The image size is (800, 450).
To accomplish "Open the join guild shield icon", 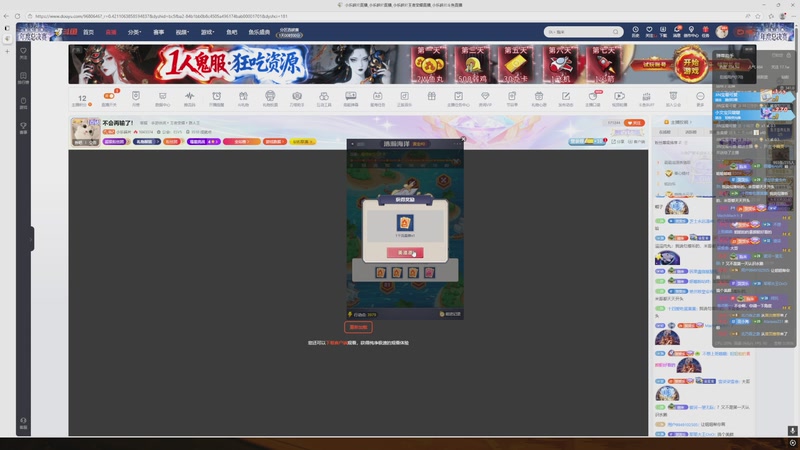I will click(673, 98).
